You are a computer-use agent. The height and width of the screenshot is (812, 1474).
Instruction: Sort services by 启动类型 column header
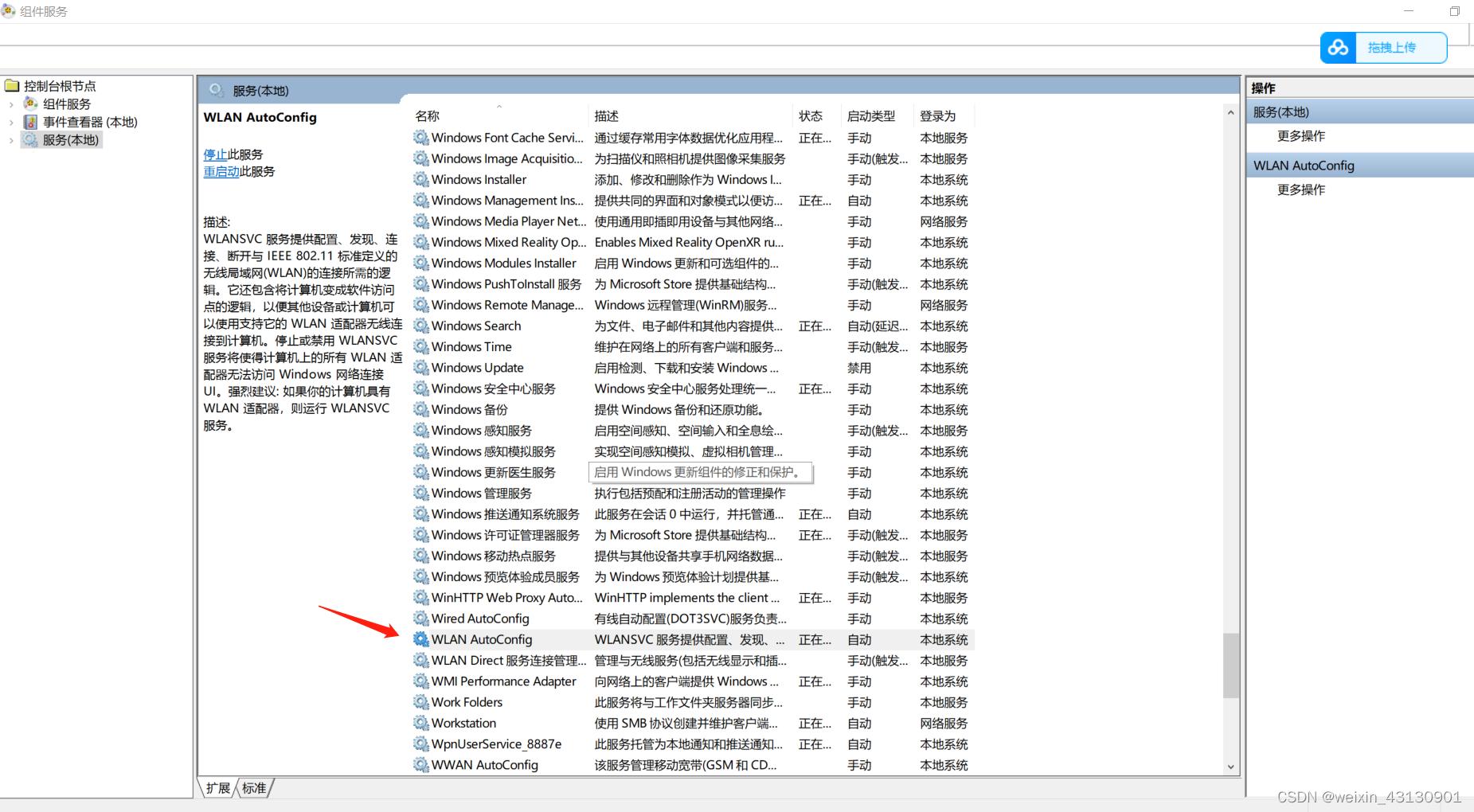(877, 116)
